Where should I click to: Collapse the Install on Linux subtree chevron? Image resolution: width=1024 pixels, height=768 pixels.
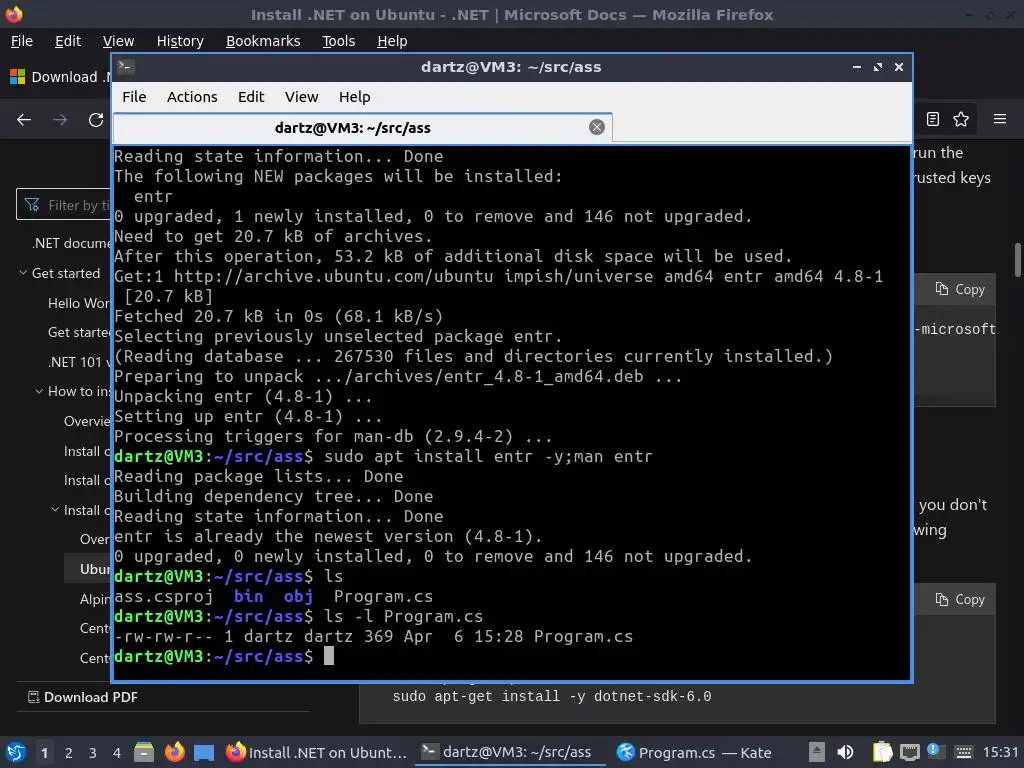coord(55,509)
